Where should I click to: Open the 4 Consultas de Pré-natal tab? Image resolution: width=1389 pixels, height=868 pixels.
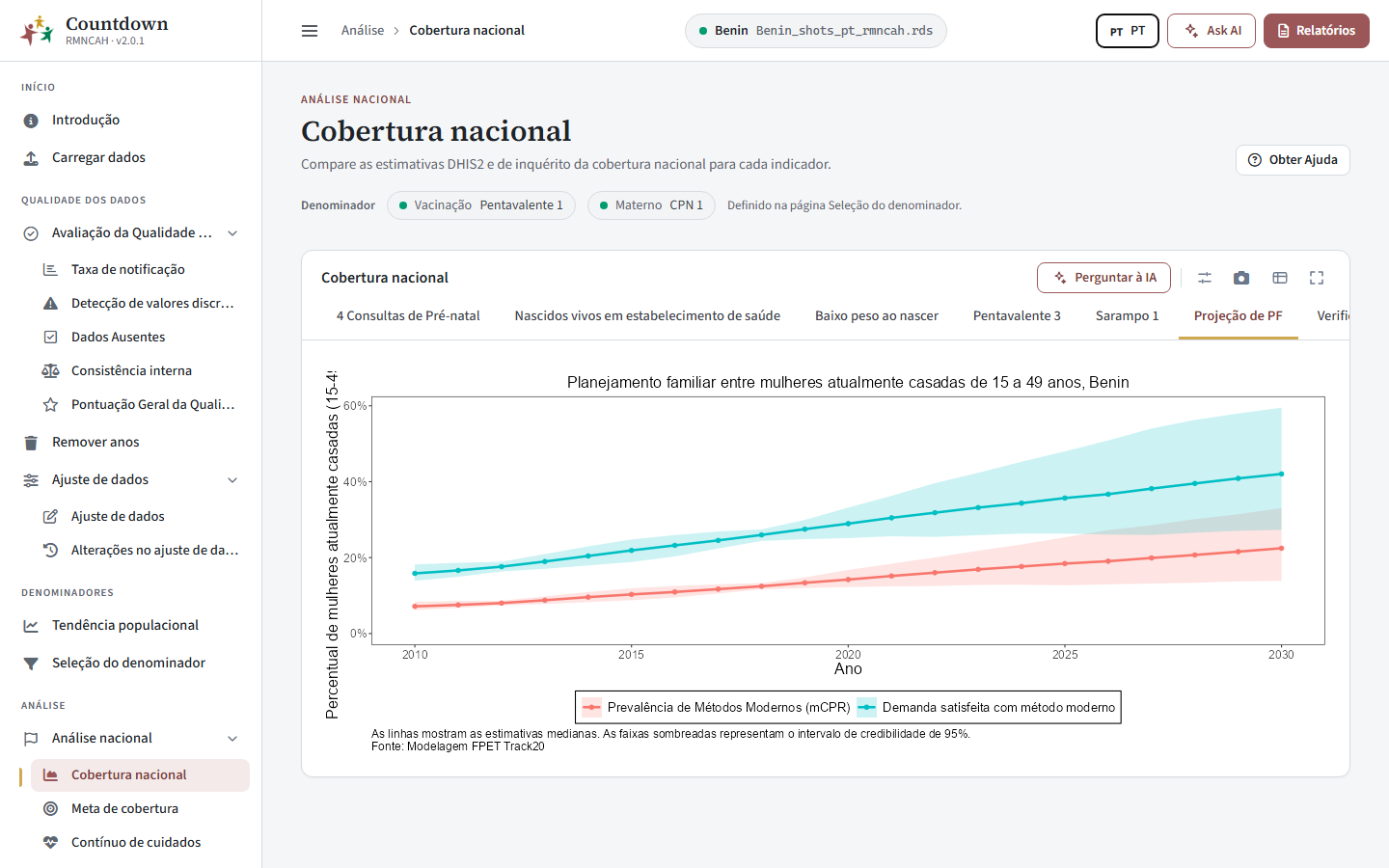pos(408,316)
